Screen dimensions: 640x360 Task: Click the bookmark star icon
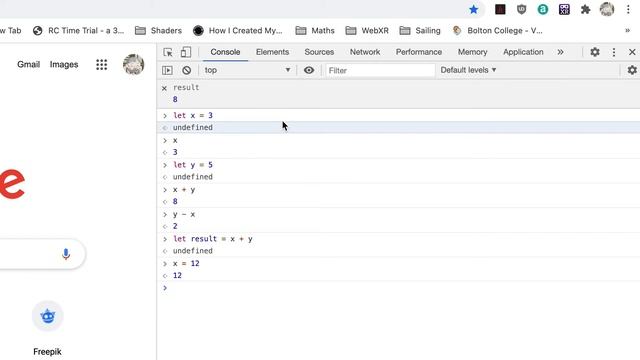tap(473, 9)
